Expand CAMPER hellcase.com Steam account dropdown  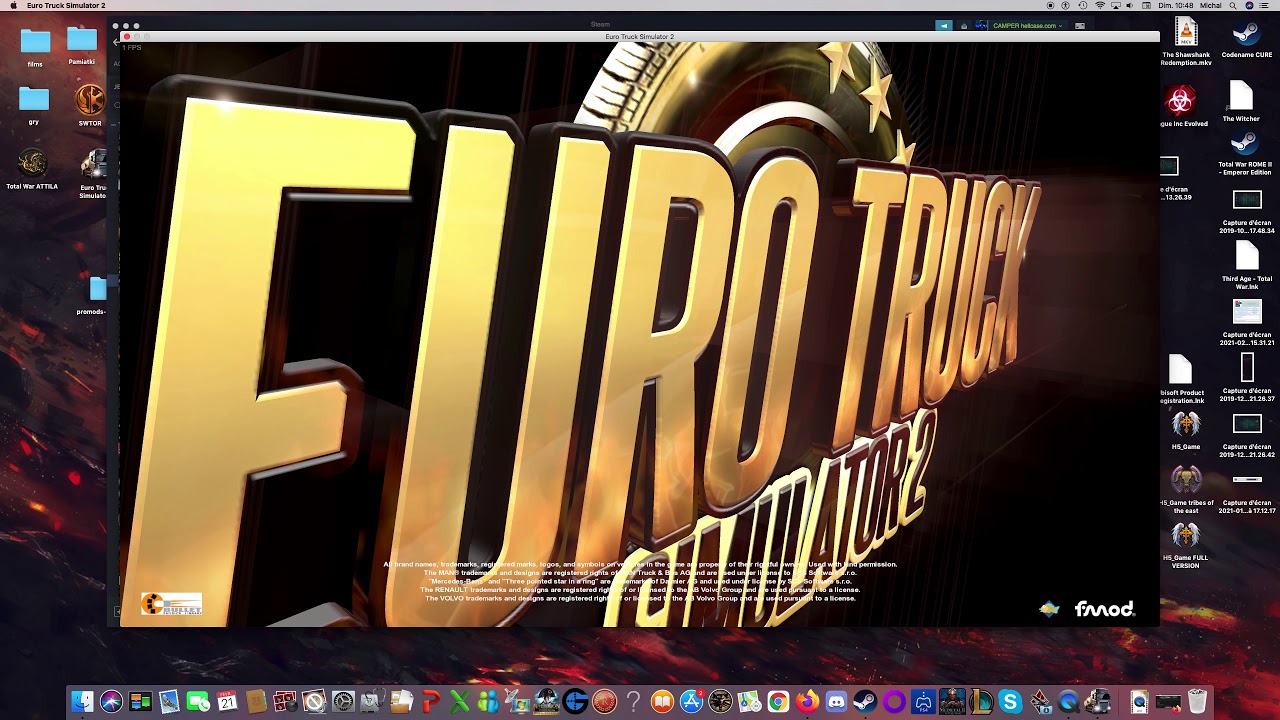click(x=1028, y=26)
